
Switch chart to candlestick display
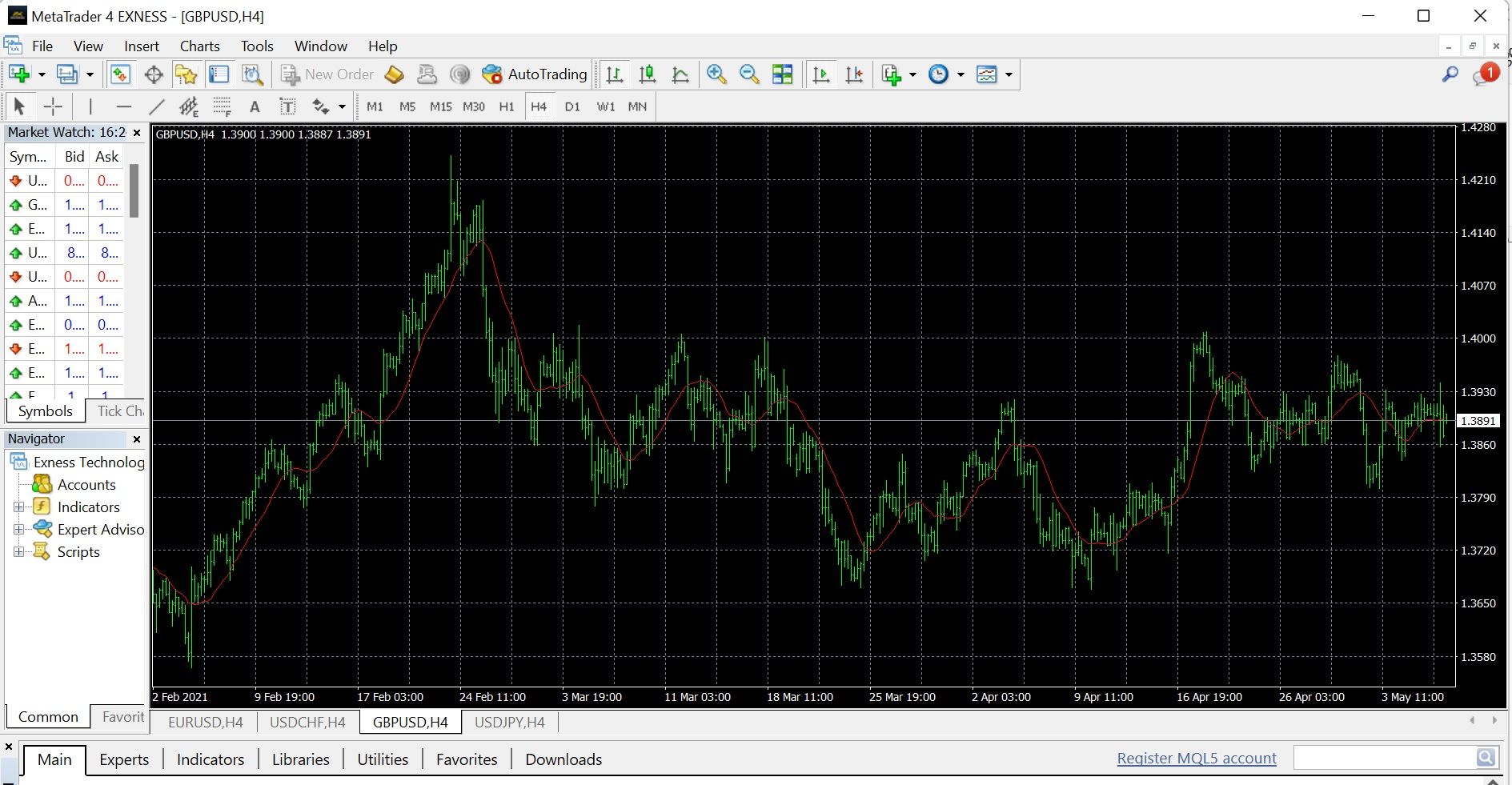point(648,74)
